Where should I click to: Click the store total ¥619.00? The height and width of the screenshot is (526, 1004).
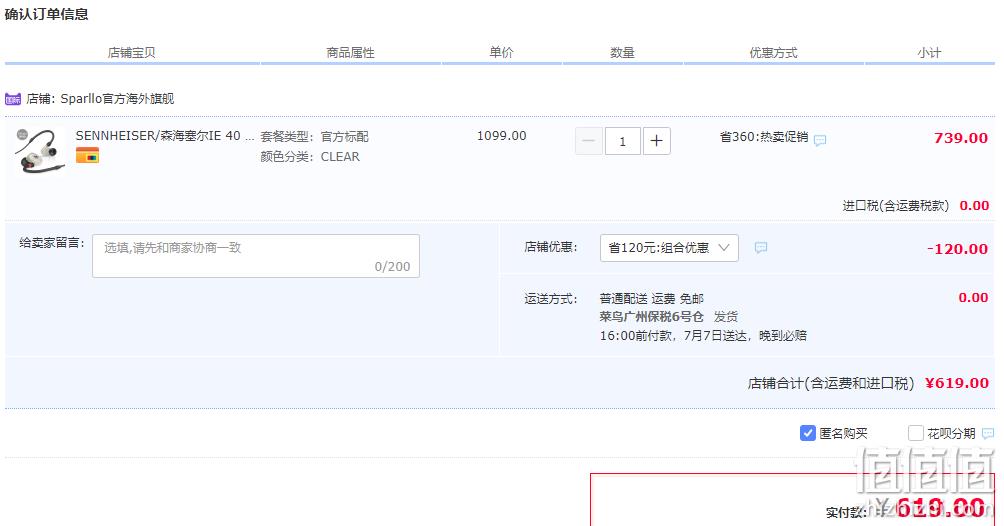(957, 383)
